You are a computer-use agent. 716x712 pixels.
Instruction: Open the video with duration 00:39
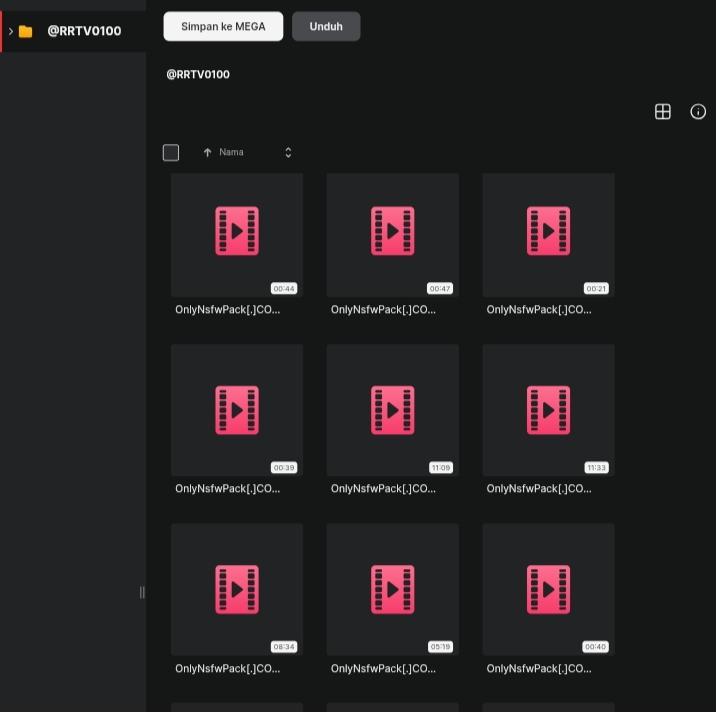click(x=237, y=410)
